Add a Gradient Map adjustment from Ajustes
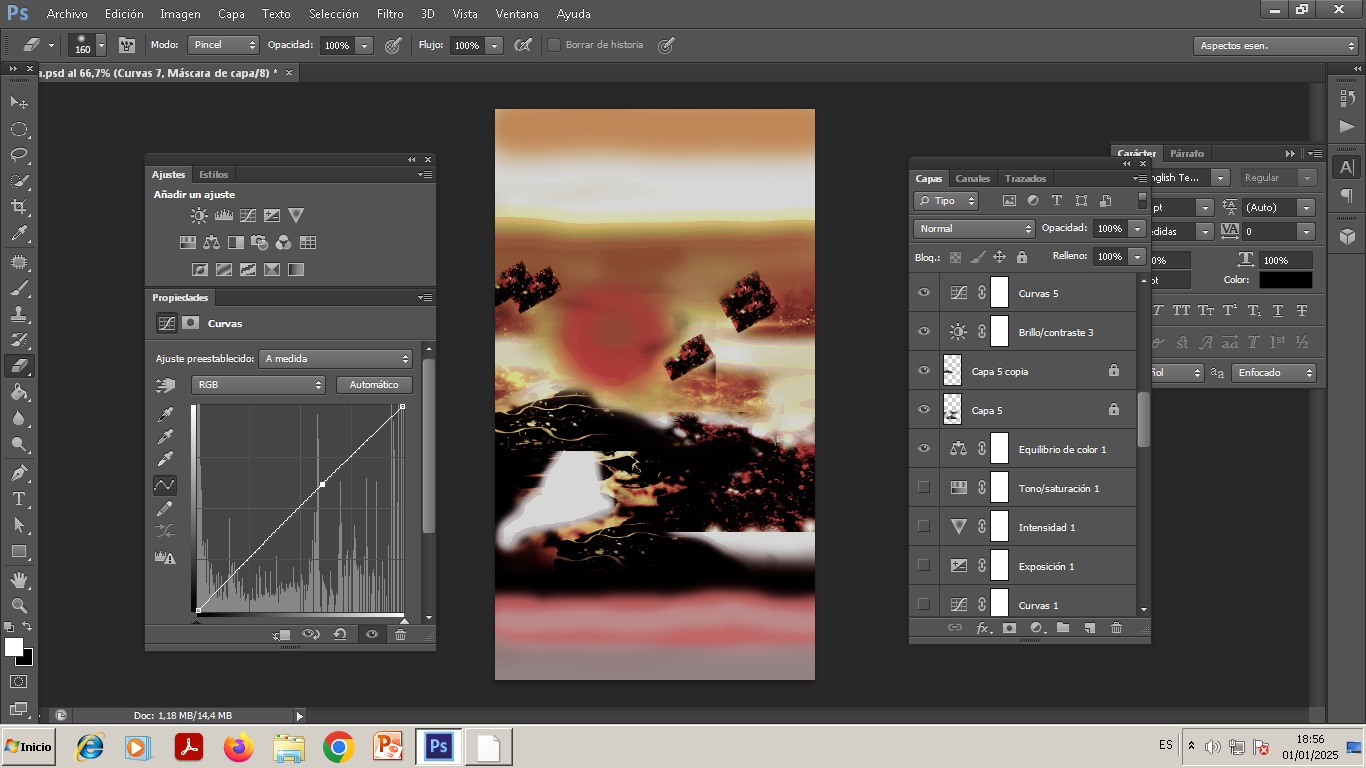This screenshot has height=768, width=1366. pos(296,269)
